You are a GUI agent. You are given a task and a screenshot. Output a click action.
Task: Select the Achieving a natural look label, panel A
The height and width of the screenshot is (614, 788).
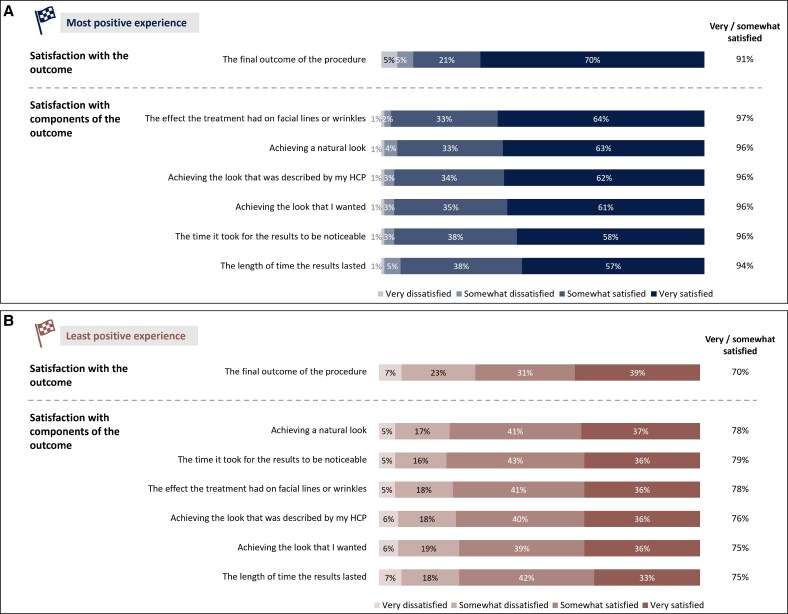317,148
